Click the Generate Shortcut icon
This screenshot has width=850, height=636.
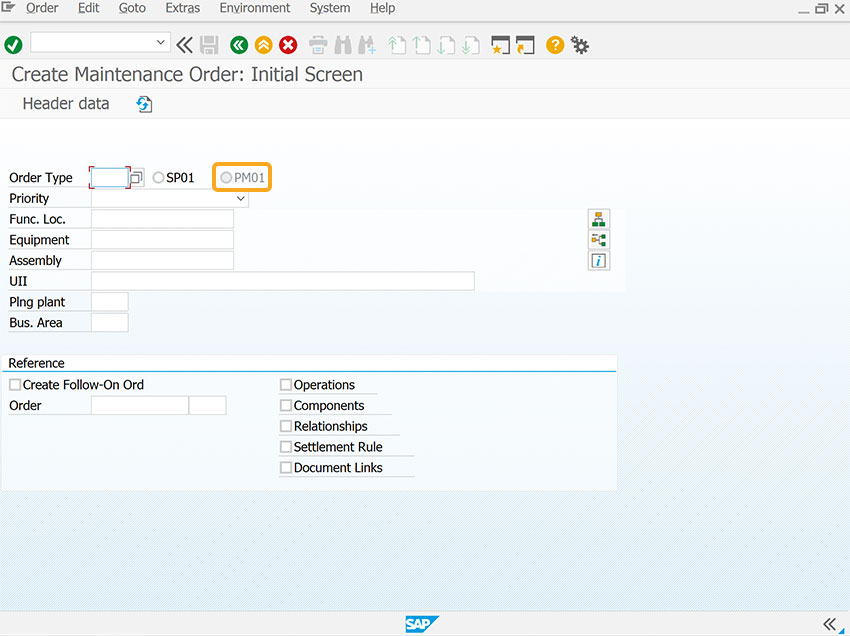coord(525,45)
